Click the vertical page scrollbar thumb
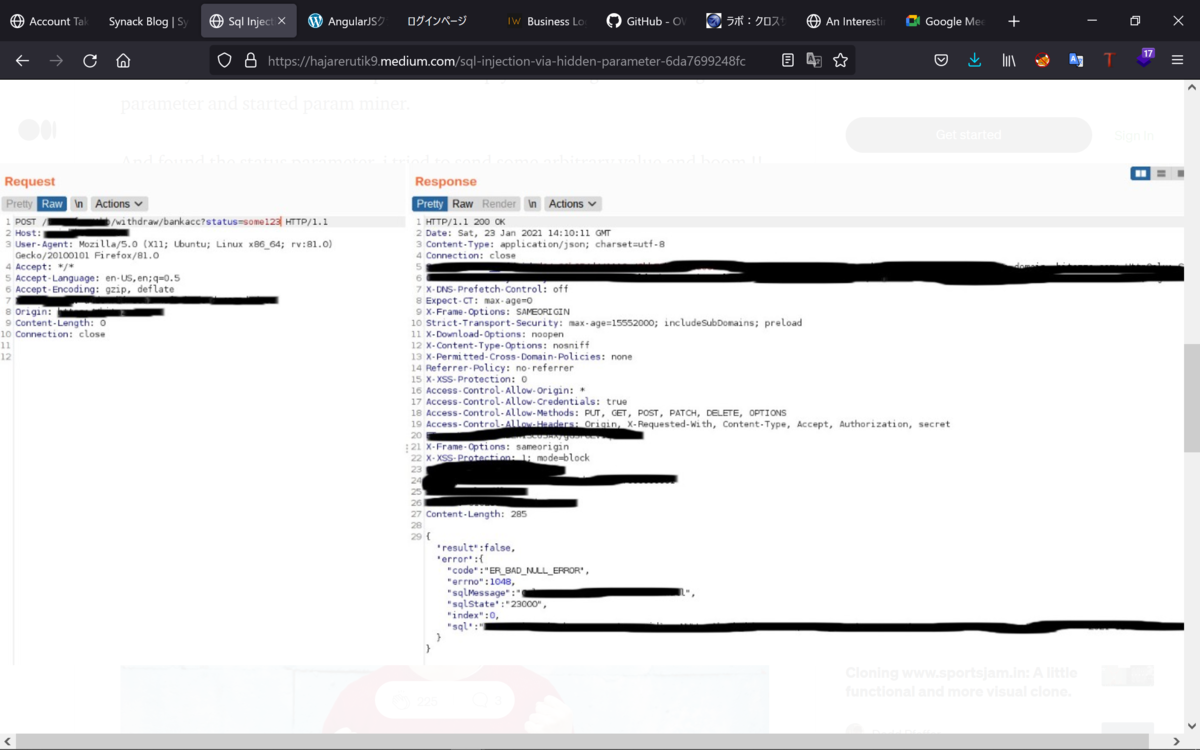 [1191, 398]
